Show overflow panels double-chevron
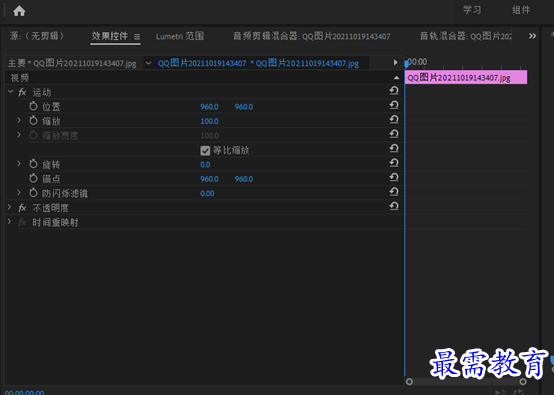554x395 pixels. tap(532, 36)
